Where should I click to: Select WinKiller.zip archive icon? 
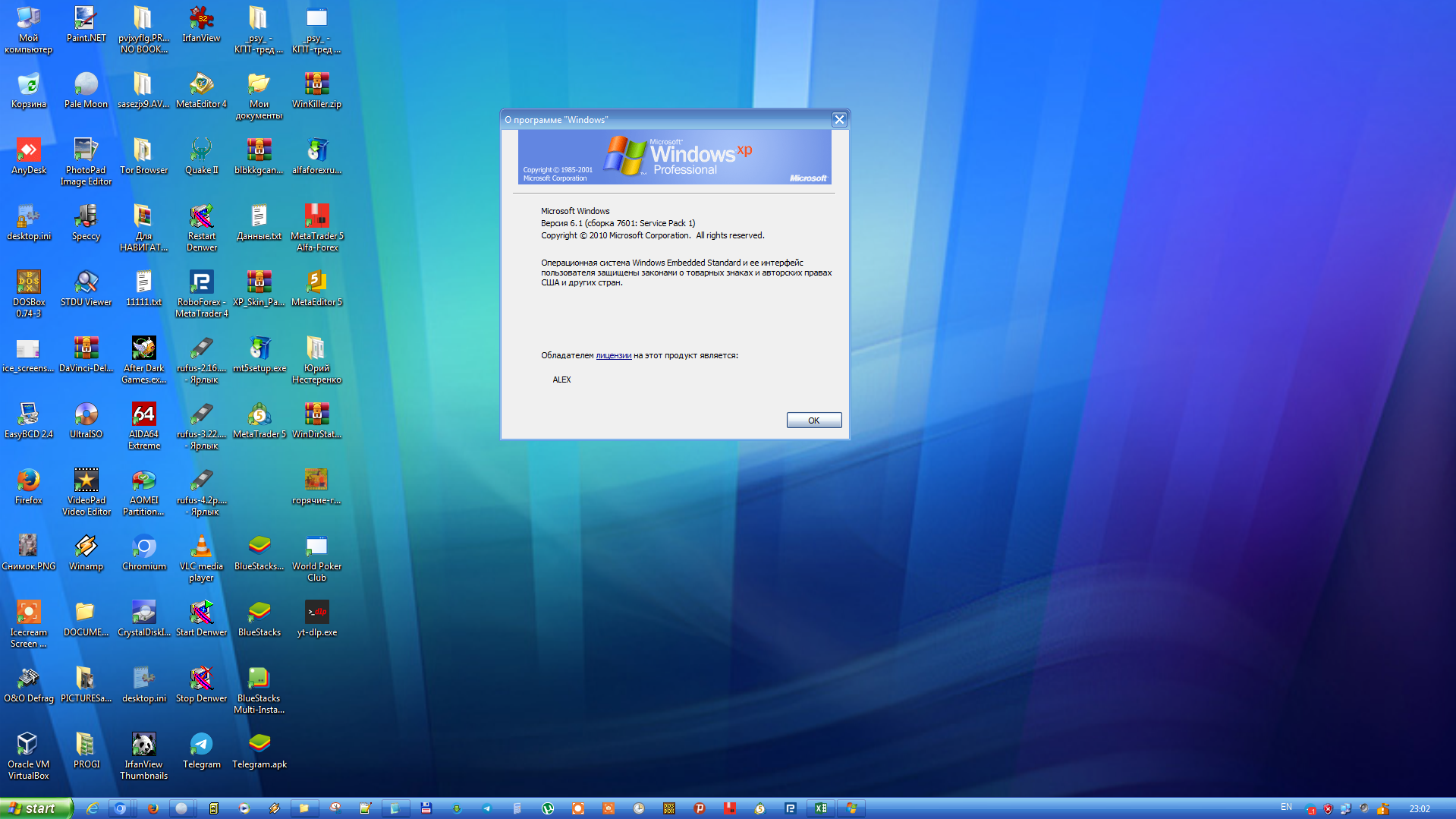(316, 91)
